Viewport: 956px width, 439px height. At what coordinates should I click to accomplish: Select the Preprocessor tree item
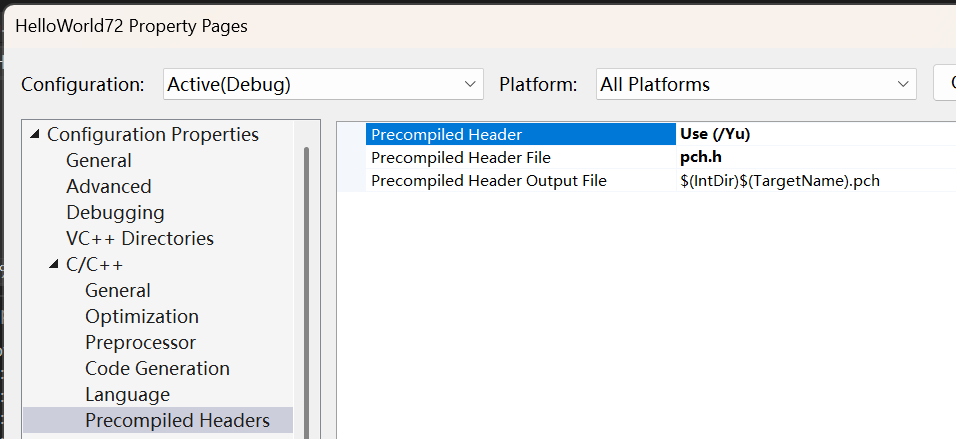[x=140, y=343]
